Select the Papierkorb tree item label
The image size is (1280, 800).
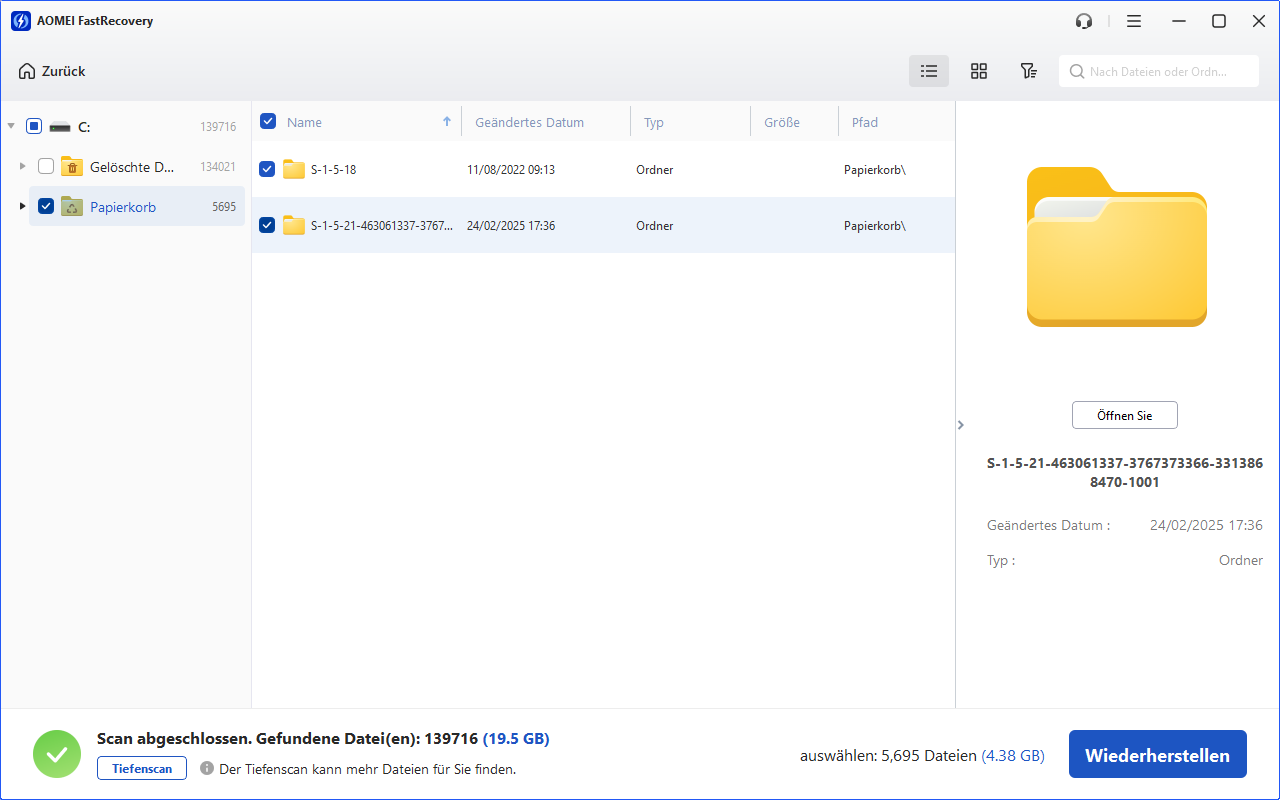click(x=123, y=207)
